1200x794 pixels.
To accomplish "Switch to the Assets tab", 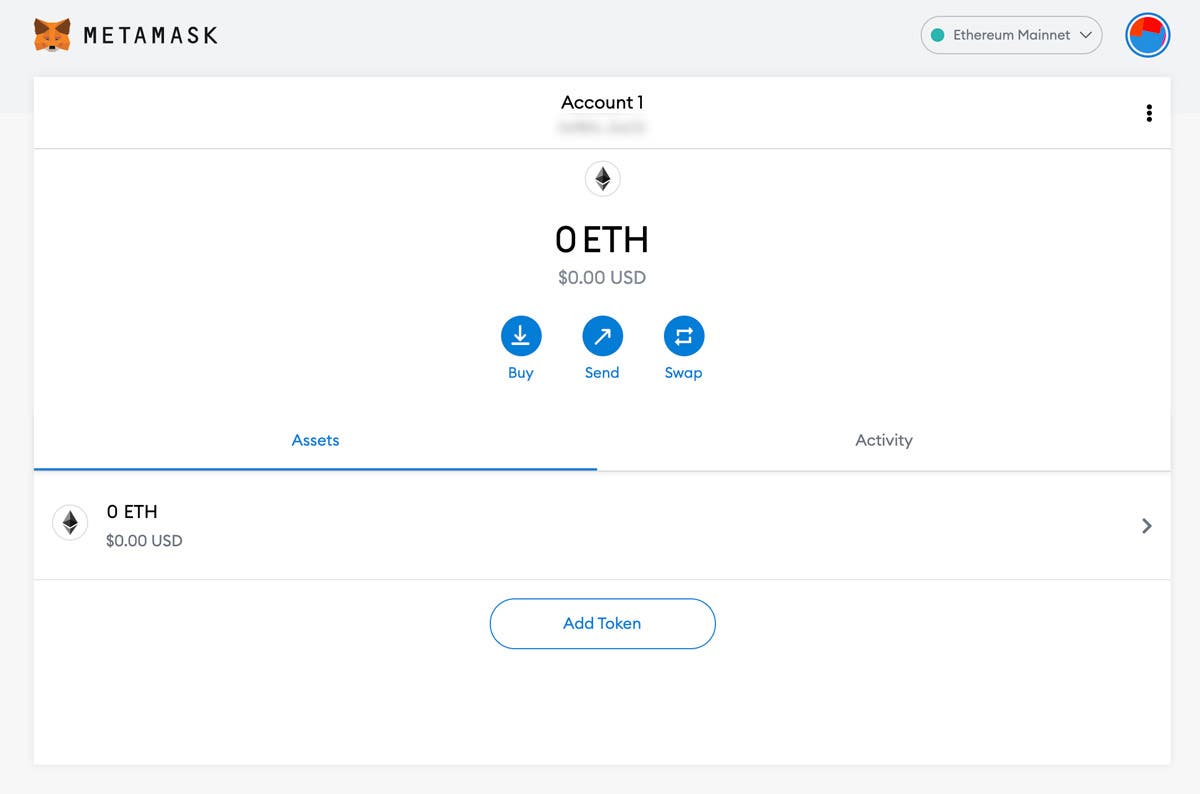I will (x=315, y=440).
